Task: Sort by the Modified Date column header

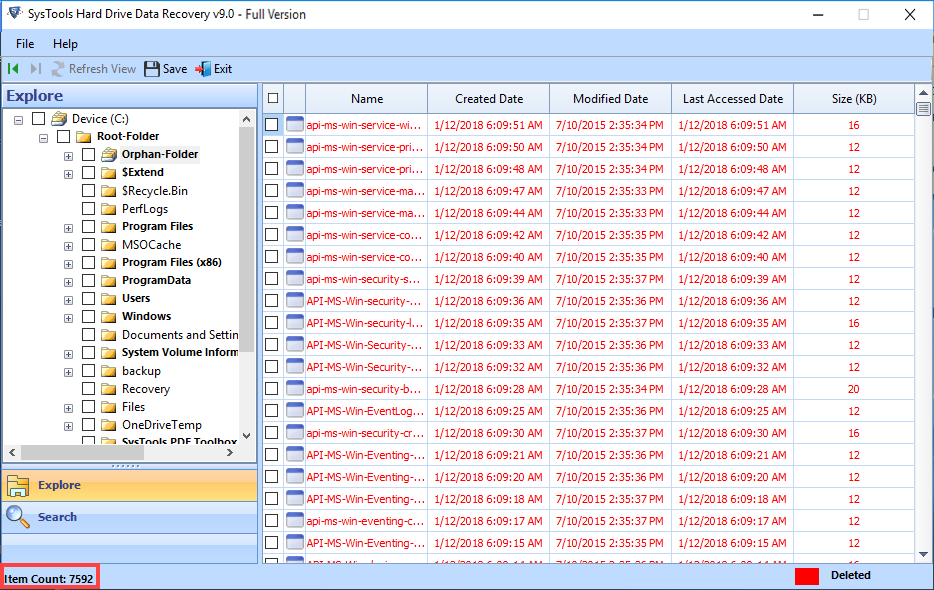Action: click(610, 99)
